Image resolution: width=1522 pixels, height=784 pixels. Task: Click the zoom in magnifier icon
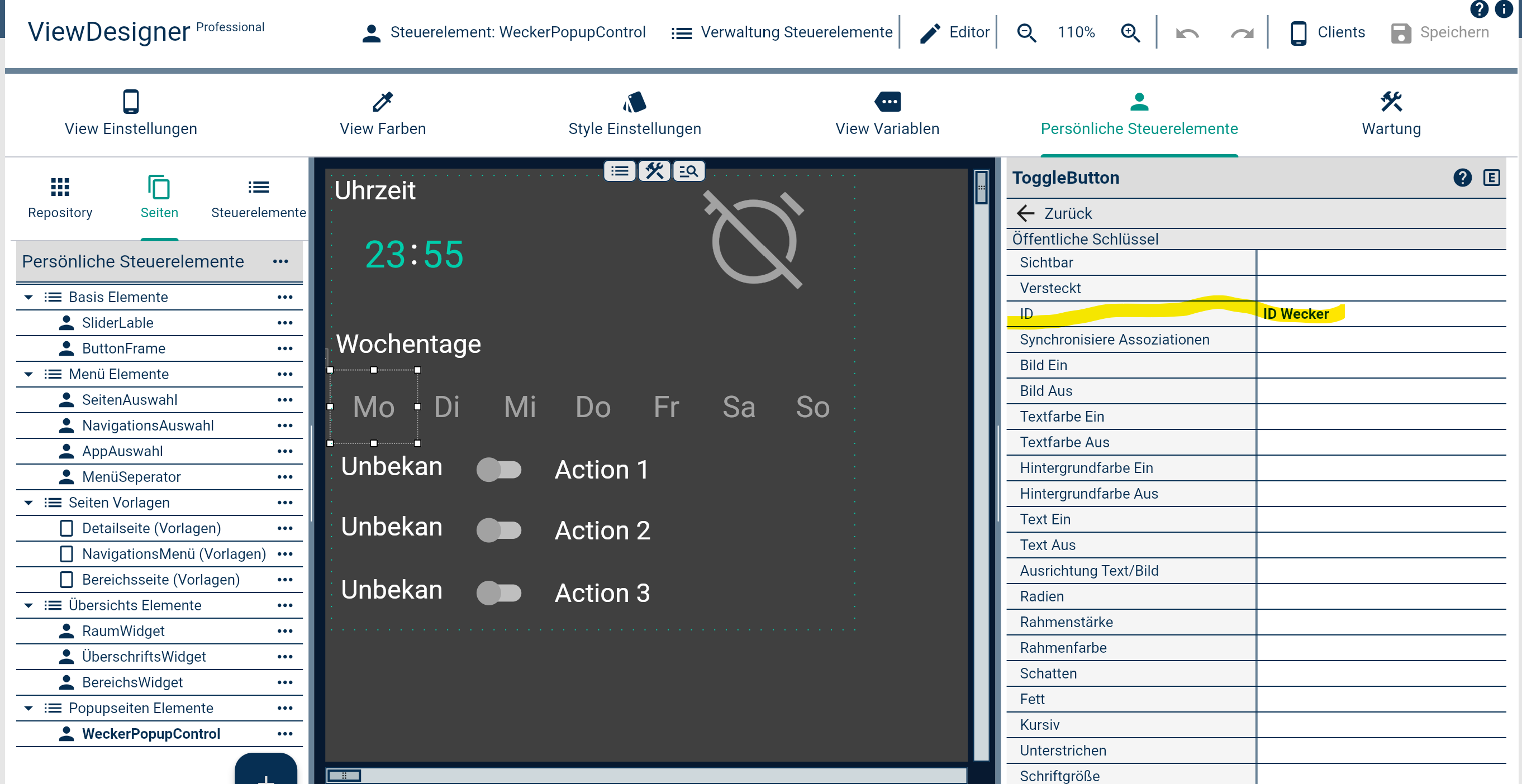[x=1130, y=32]
